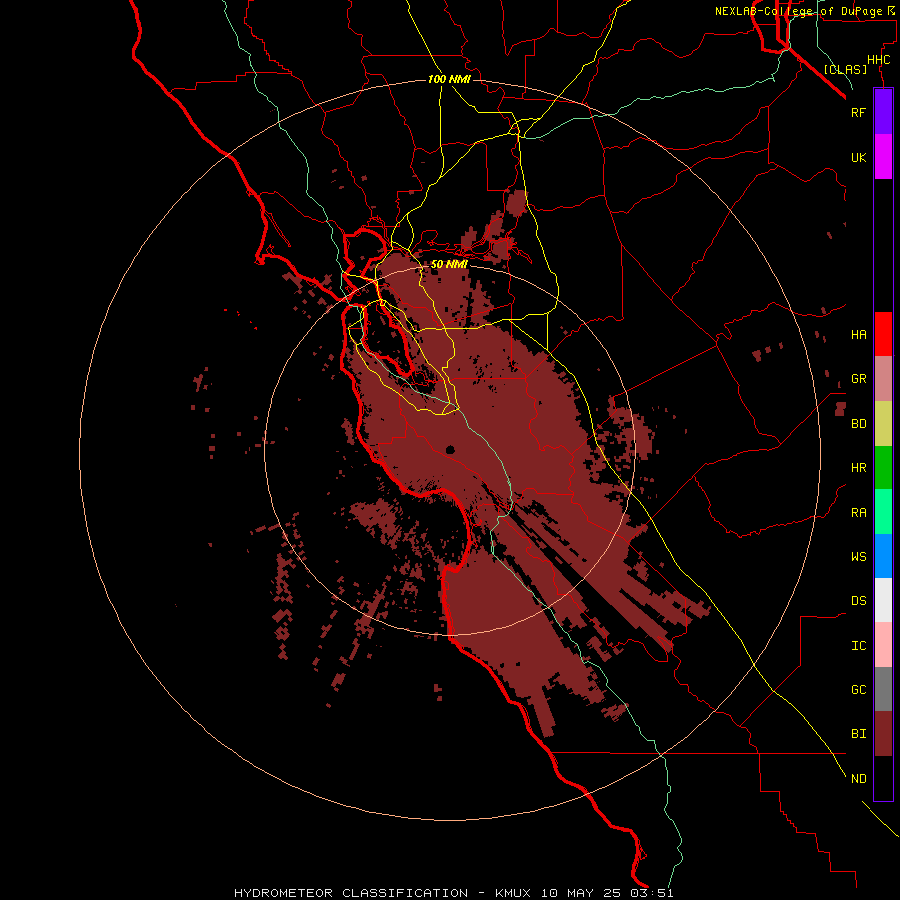Click the dark red BI legend swatch
900x900 pixels.
point(883,734)
